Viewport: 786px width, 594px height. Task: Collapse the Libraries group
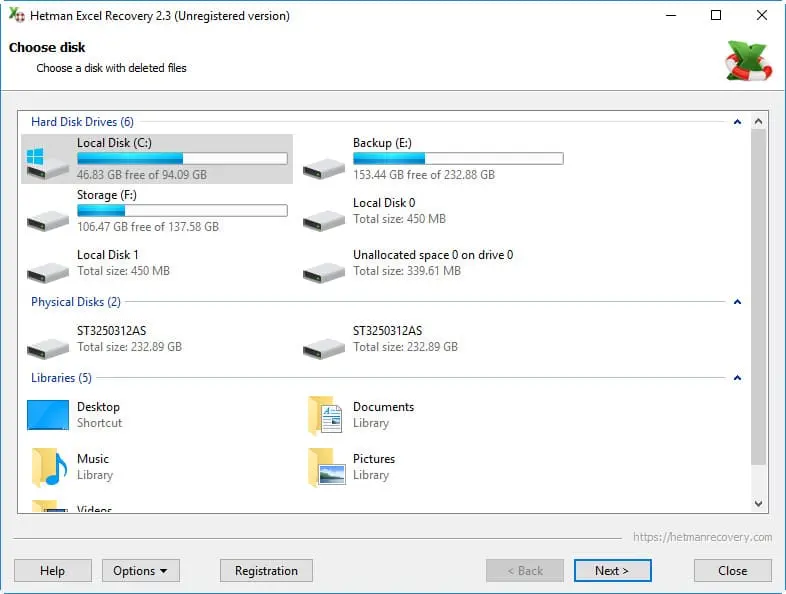coord(737,377)
